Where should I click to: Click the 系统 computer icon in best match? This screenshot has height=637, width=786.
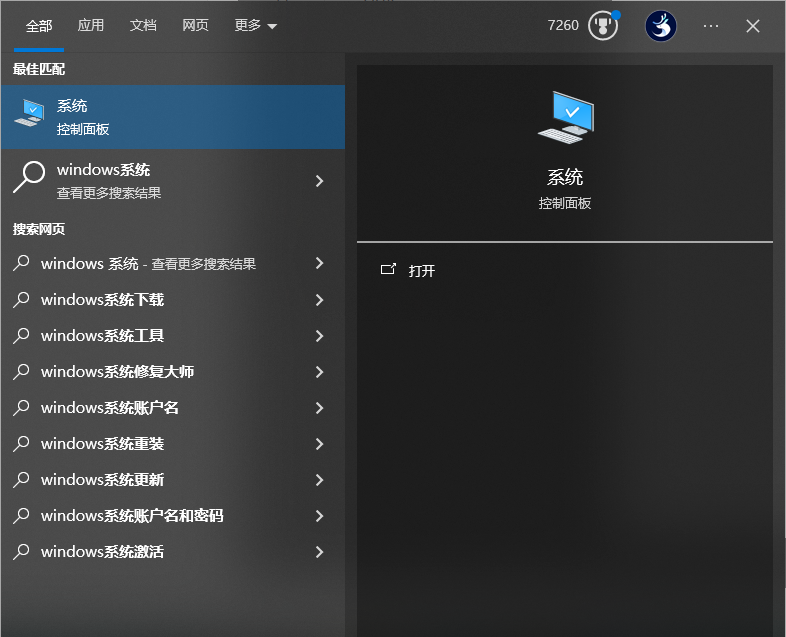pos(30,113)
